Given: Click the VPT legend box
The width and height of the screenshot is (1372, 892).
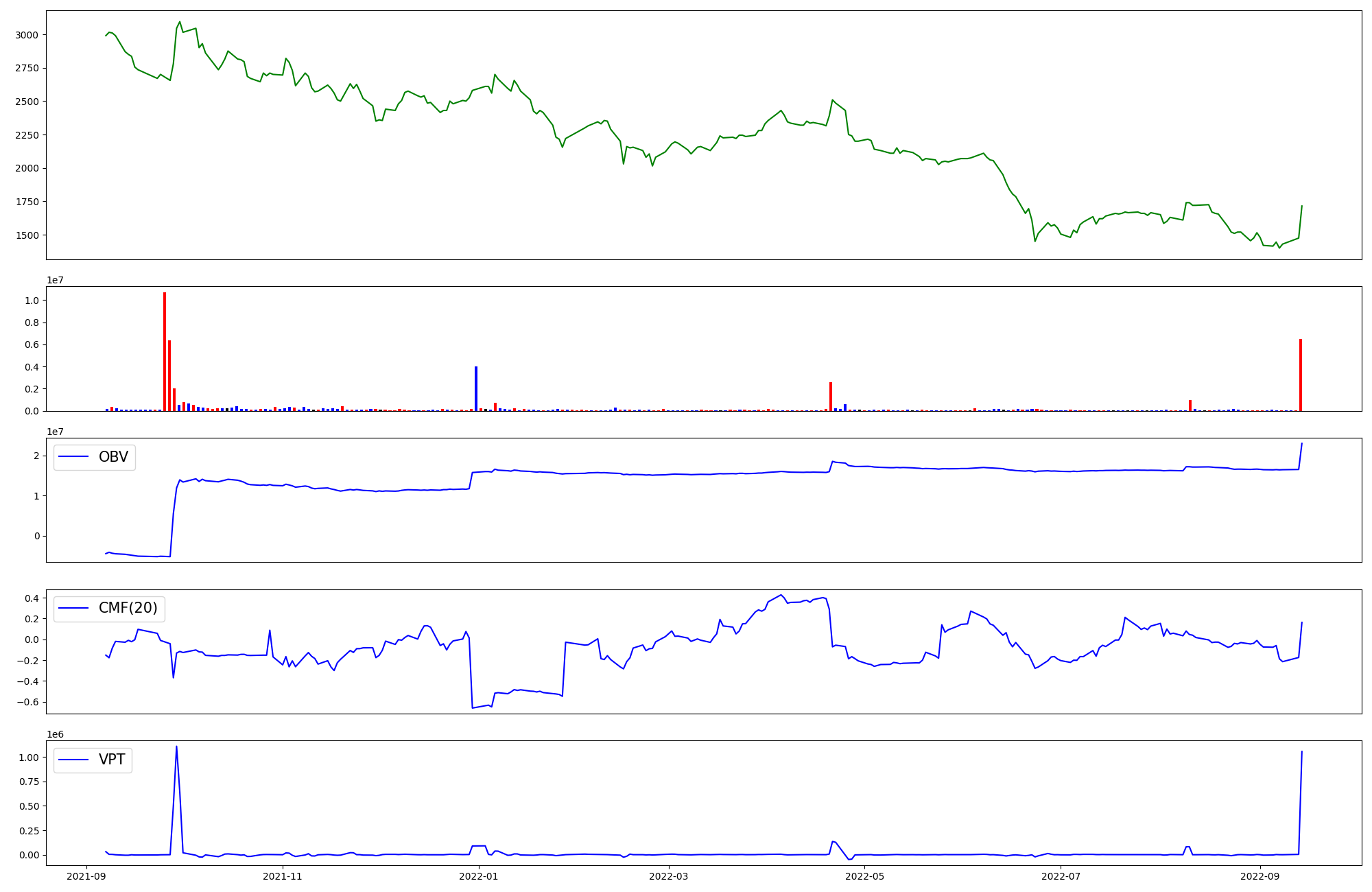Looking at the screenshot, I should tap(93, 760).
